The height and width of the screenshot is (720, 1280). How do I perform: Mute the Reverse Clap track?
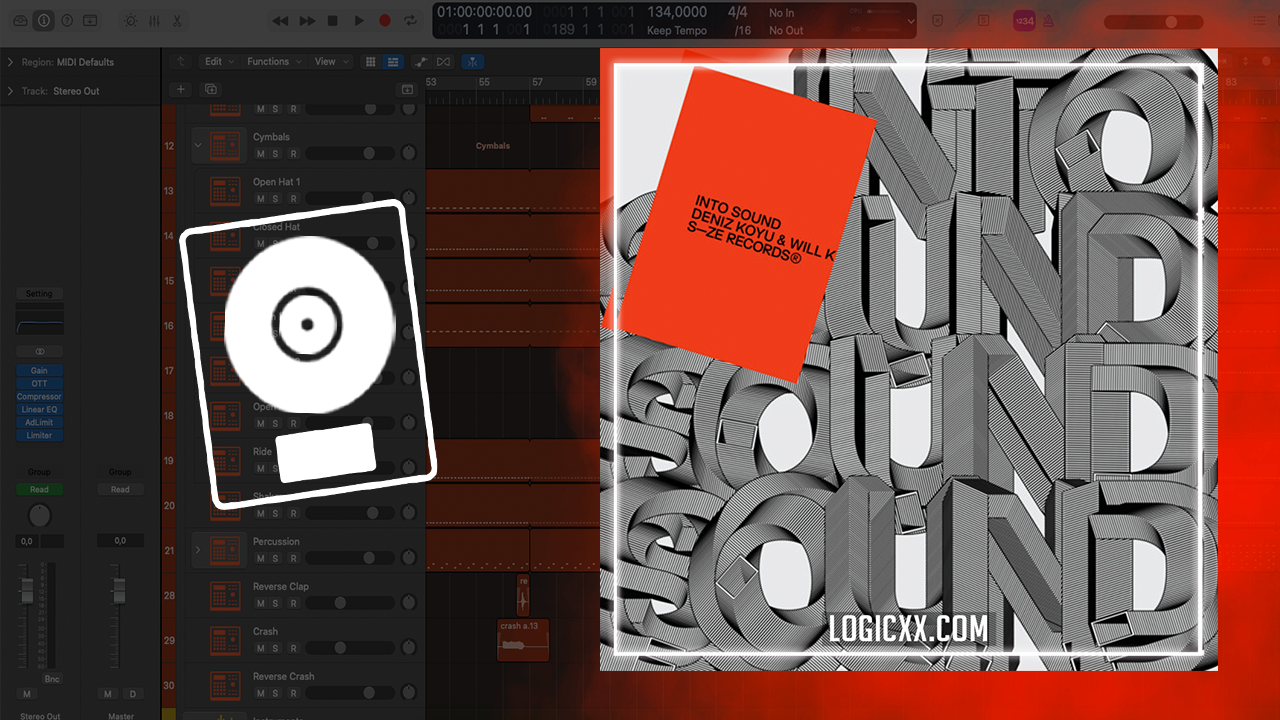coord(260,603)
